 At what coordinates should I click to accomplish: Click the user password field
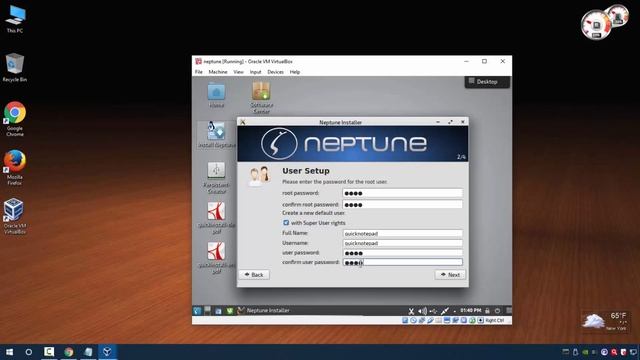[402, 253]
